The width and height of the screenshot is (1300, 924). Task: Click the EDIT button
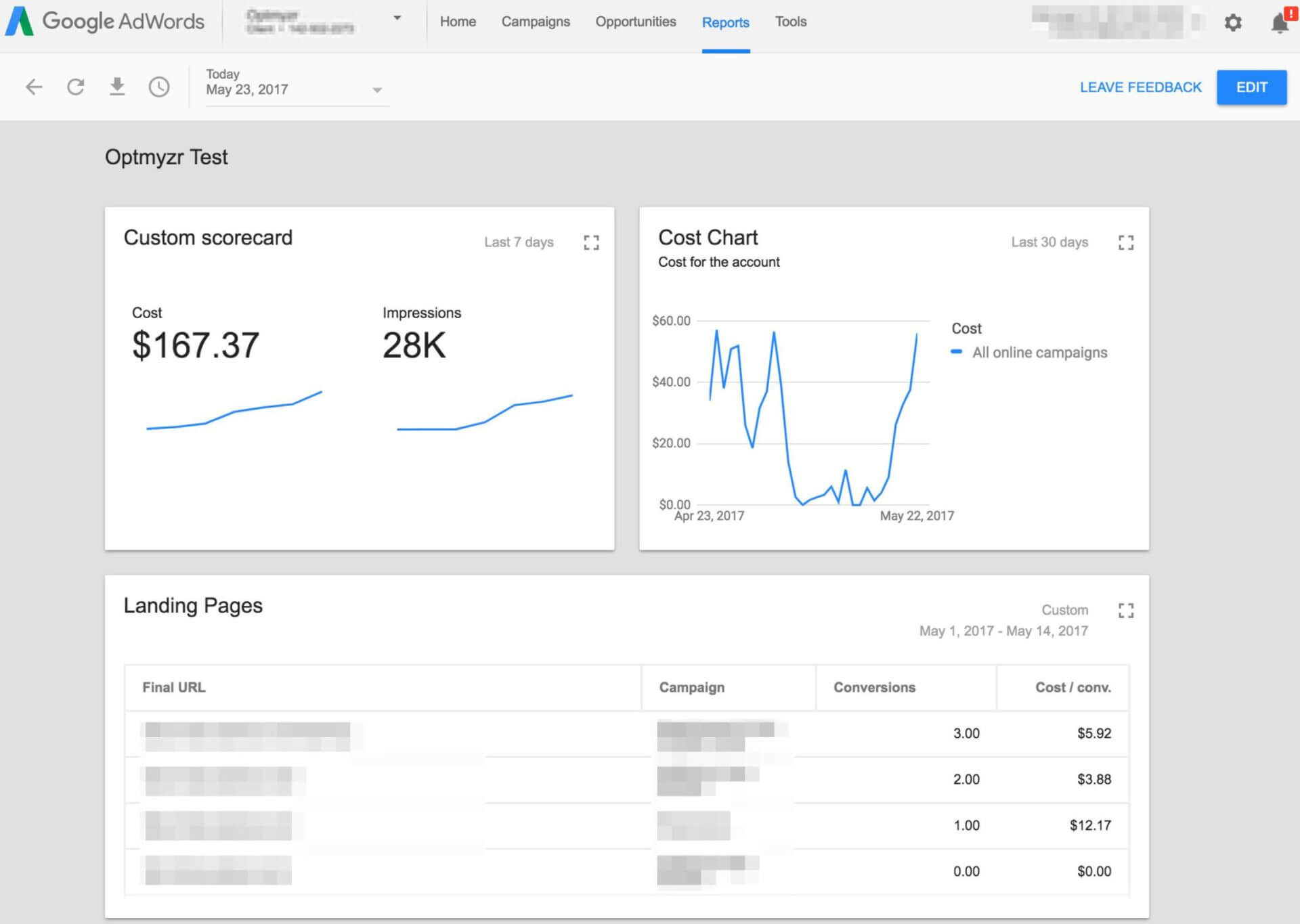1251,87
